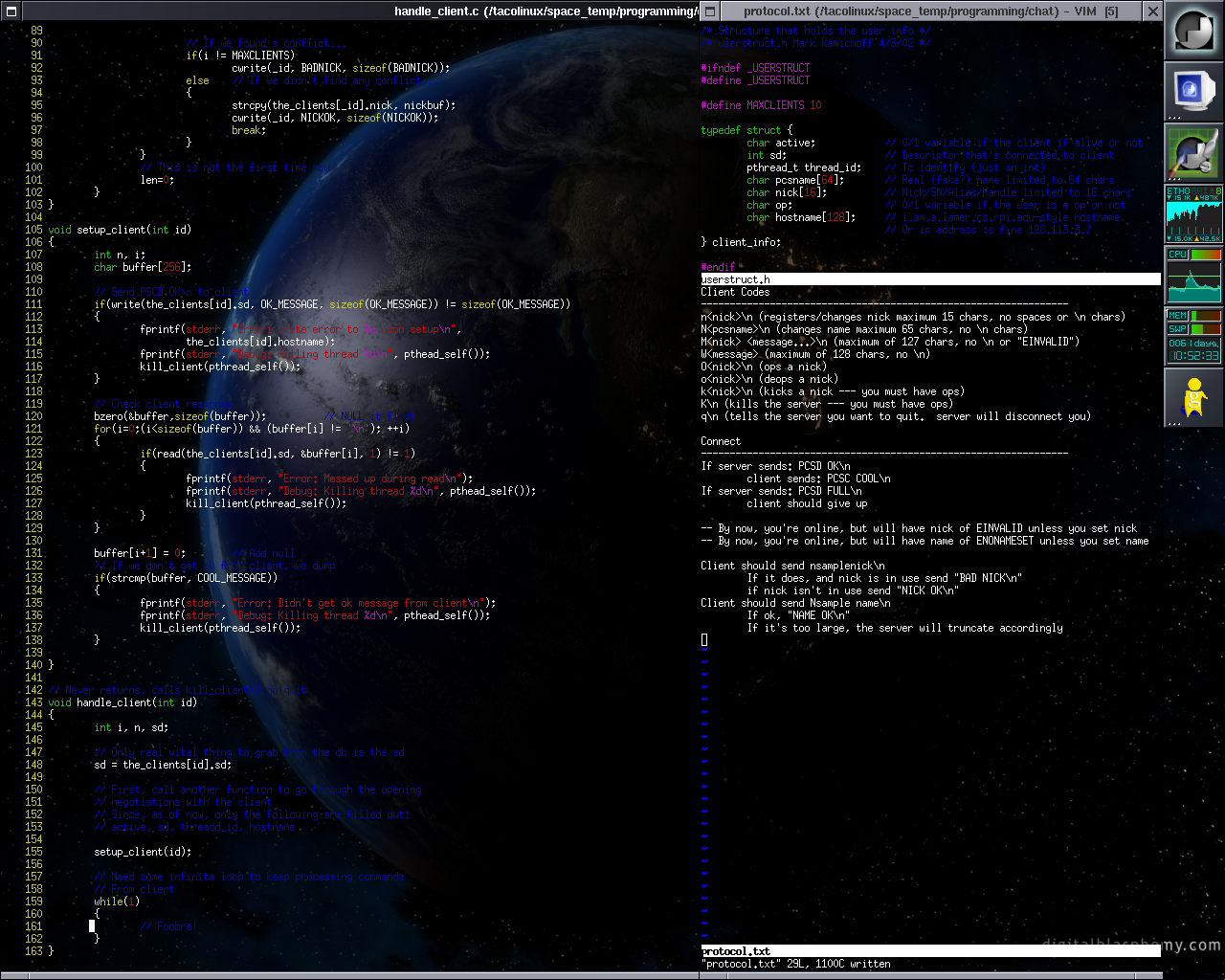Click 'typedef struct {' line

coord(746,130)
